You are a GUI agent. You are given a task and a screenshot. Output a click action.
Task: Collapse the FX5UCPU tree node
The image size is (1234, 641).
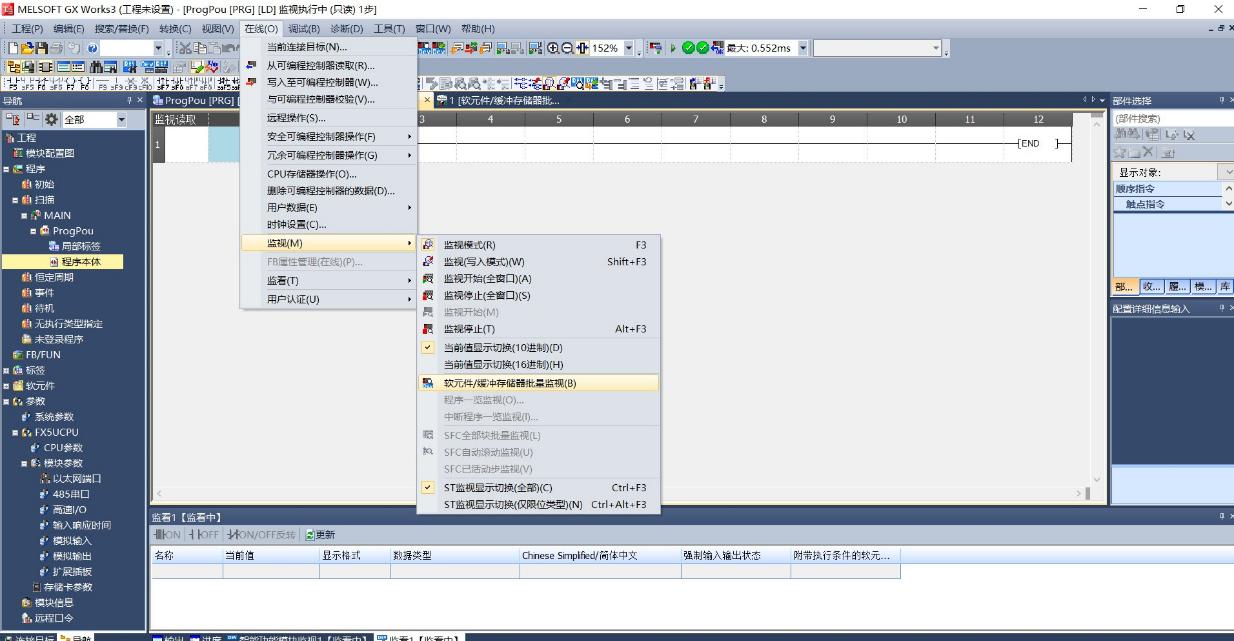pos(16,432)
